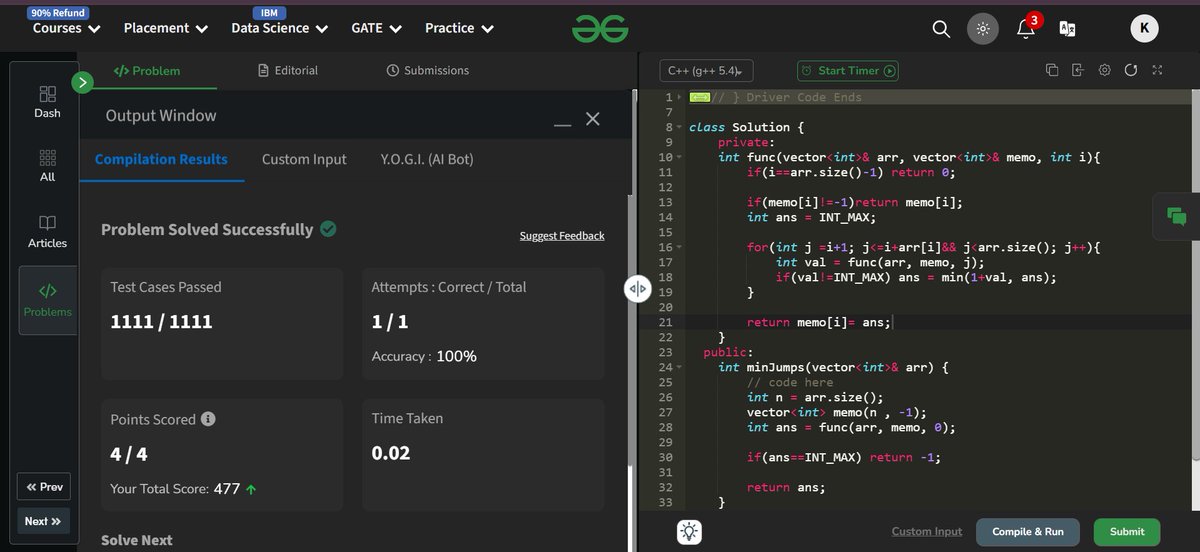Click code line 'return ans;'

coord(786,487)
